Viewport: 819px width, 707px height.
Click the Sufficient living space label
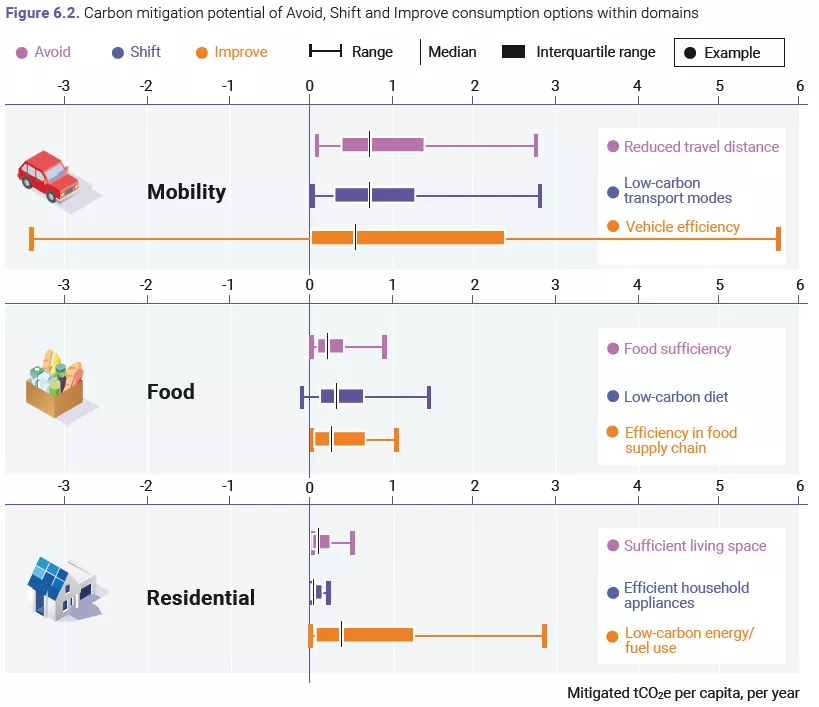[695, 546]
